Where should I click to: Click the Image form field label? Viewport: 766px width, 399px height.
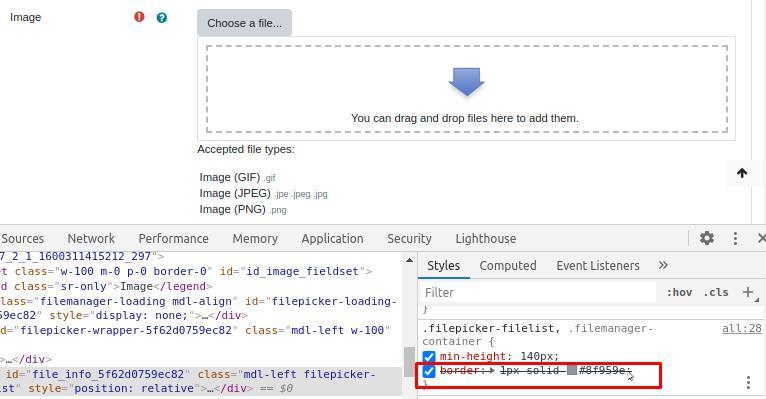pyautogui.click(x=25, y=18)
